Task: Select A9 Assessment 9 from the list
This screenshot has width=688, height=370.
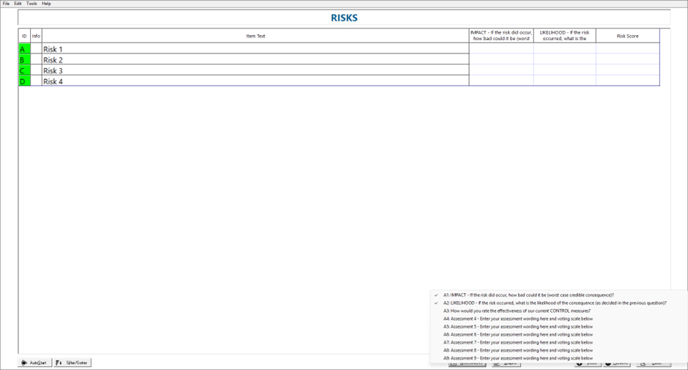Action: [518, 359]
